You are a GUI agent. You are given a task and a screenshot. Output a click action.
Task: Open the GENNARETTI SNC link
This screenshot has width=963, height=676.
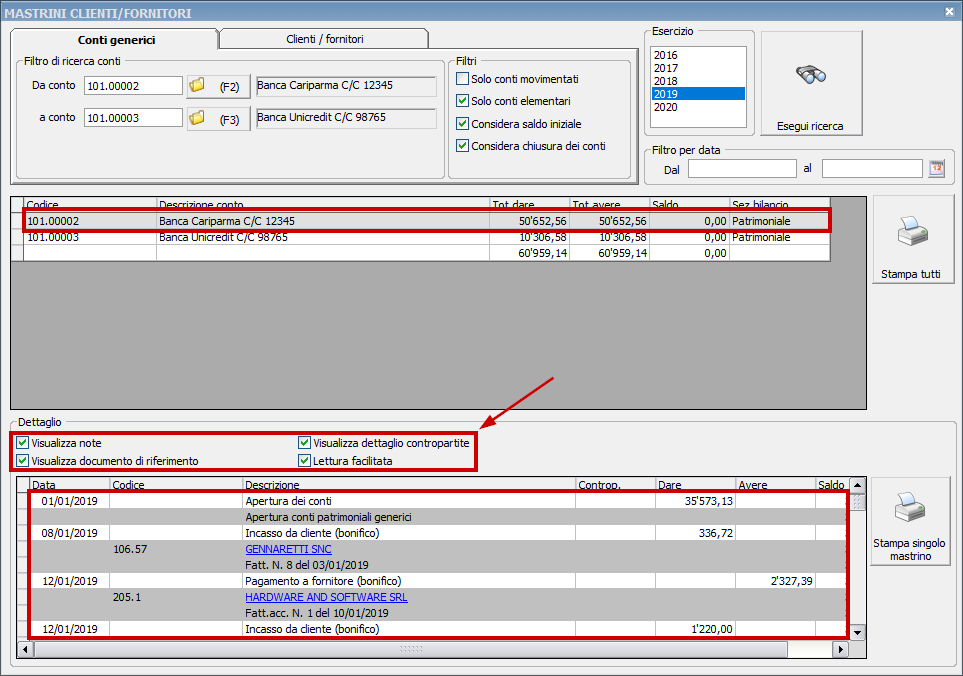[x=288, y=549]
